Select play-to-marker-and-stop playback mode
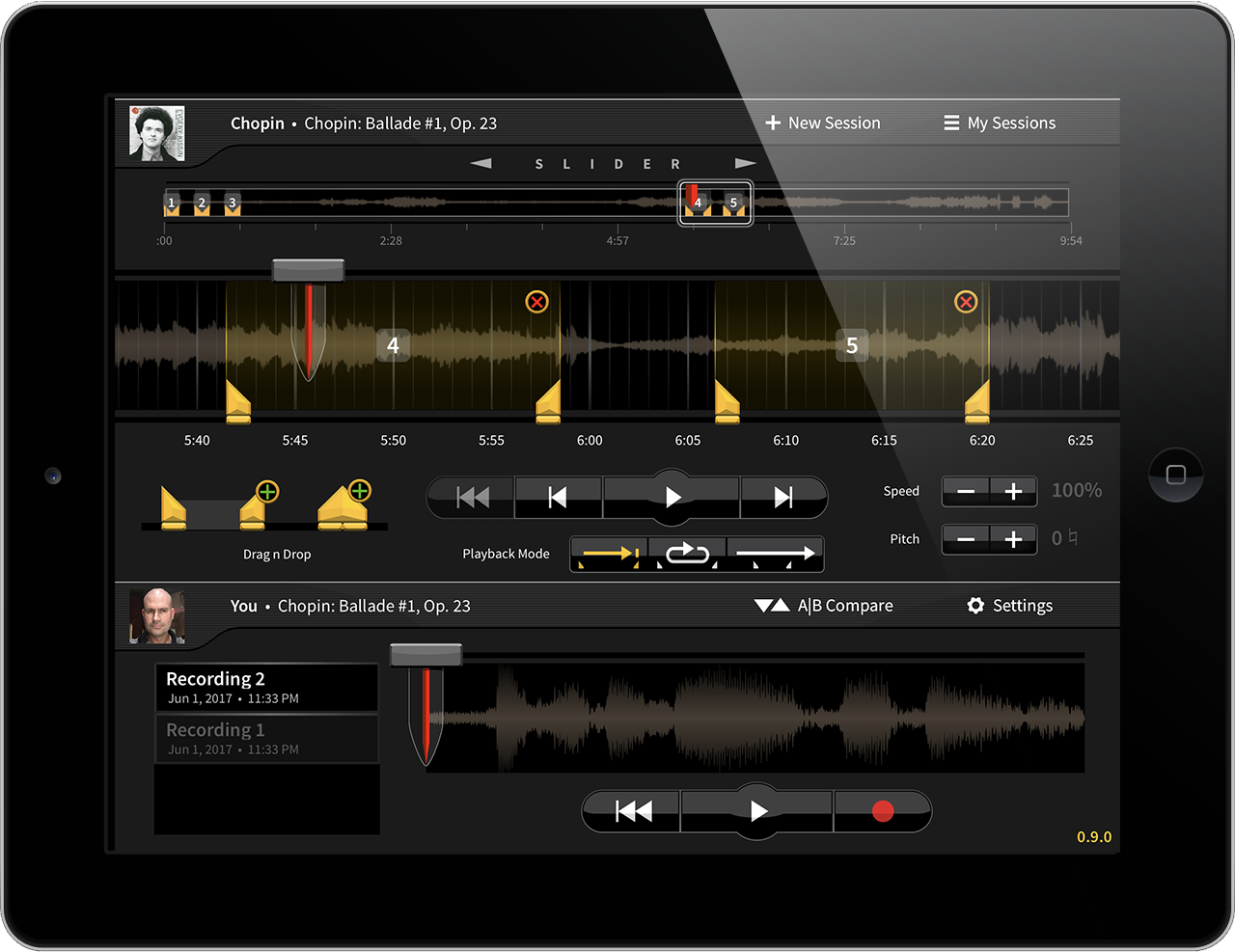The height and width of the screenshot is (952, 1235). pyautogui.click(x=610, y=554)
